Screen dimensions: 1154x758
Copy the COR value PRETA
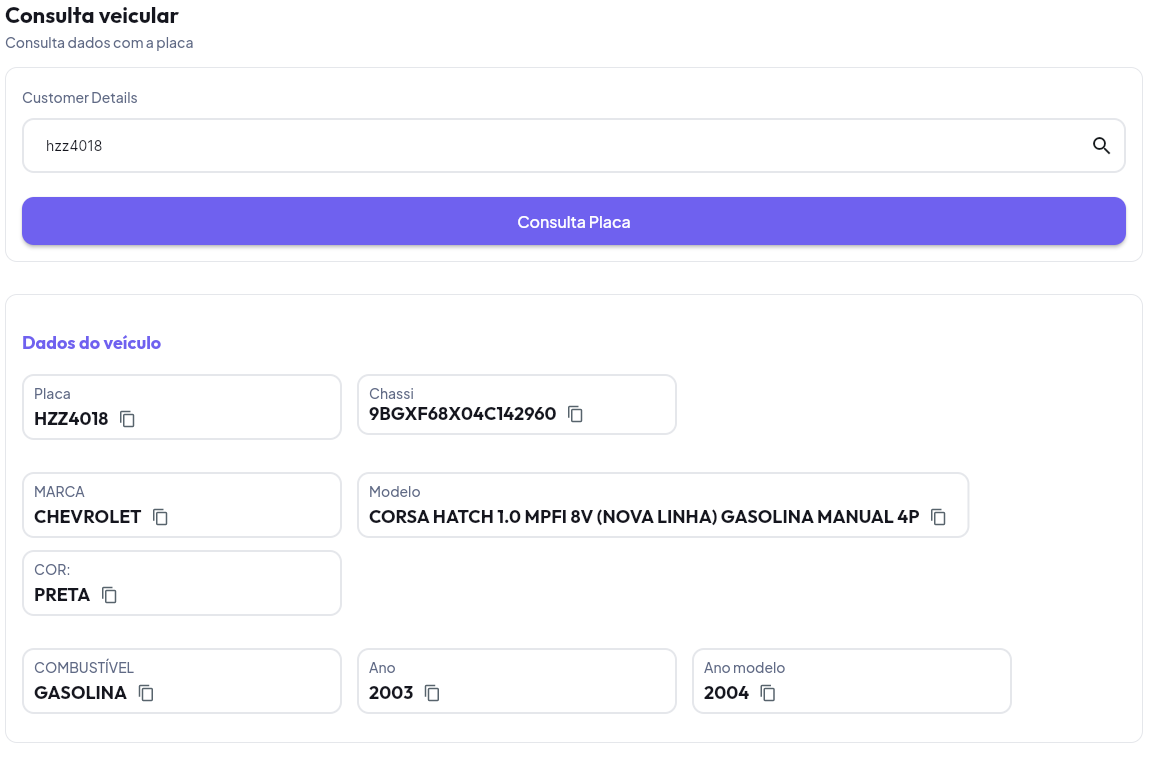[x=110, y=595]
